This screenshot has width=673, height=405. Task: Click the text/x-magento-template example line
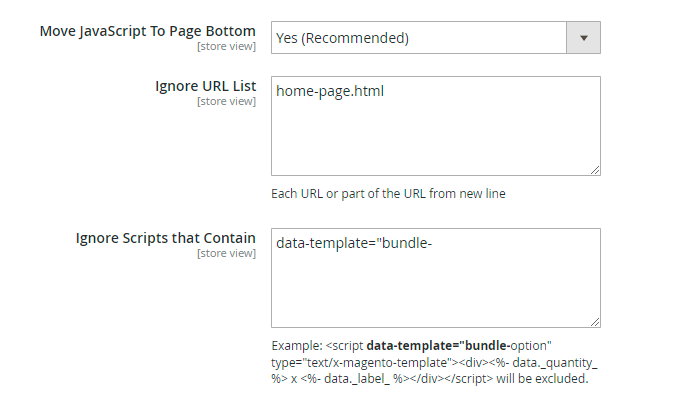[359, 362]
